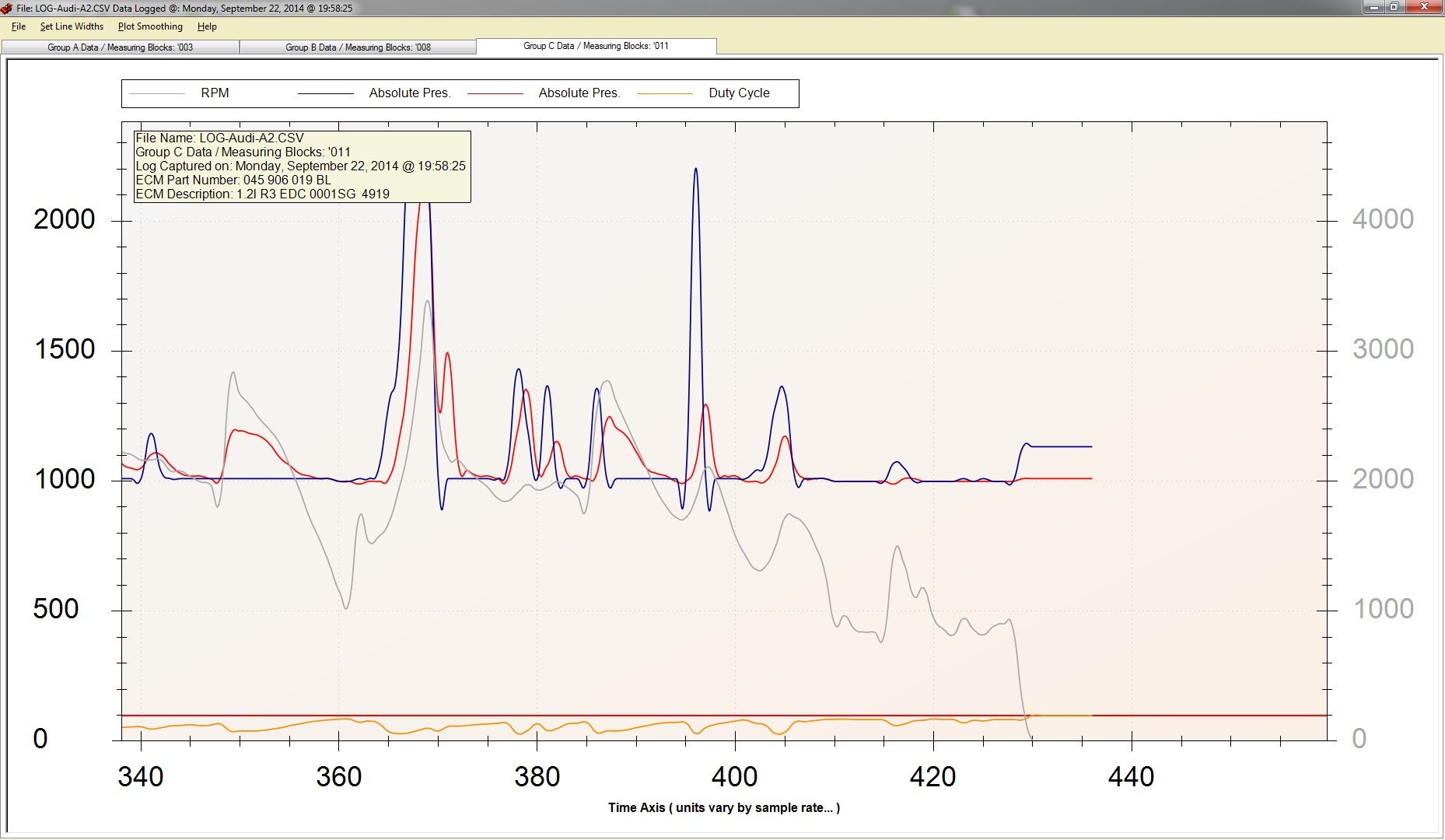Restore down the log viewer window
The height and width of the screenshot is (840, 1445).
point(1395,7)
